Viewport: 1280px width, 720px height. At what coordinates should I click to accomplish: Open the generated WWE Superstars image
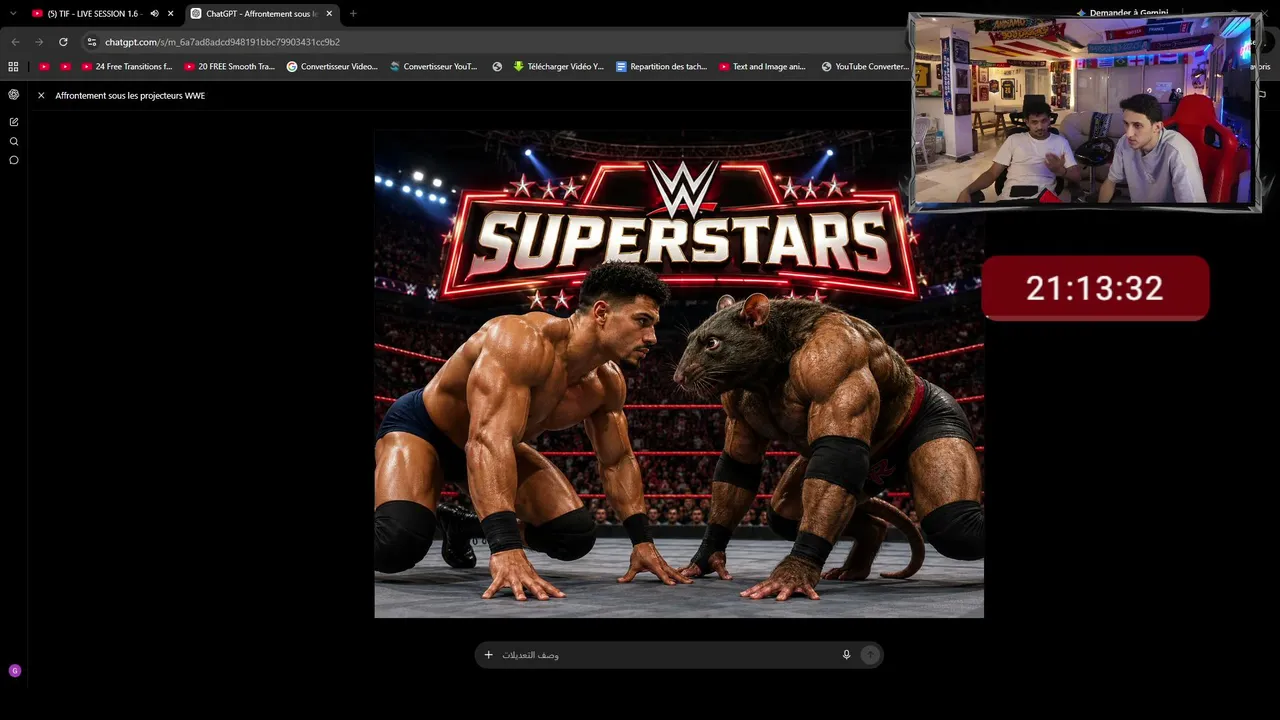click(x=679, y=374)
